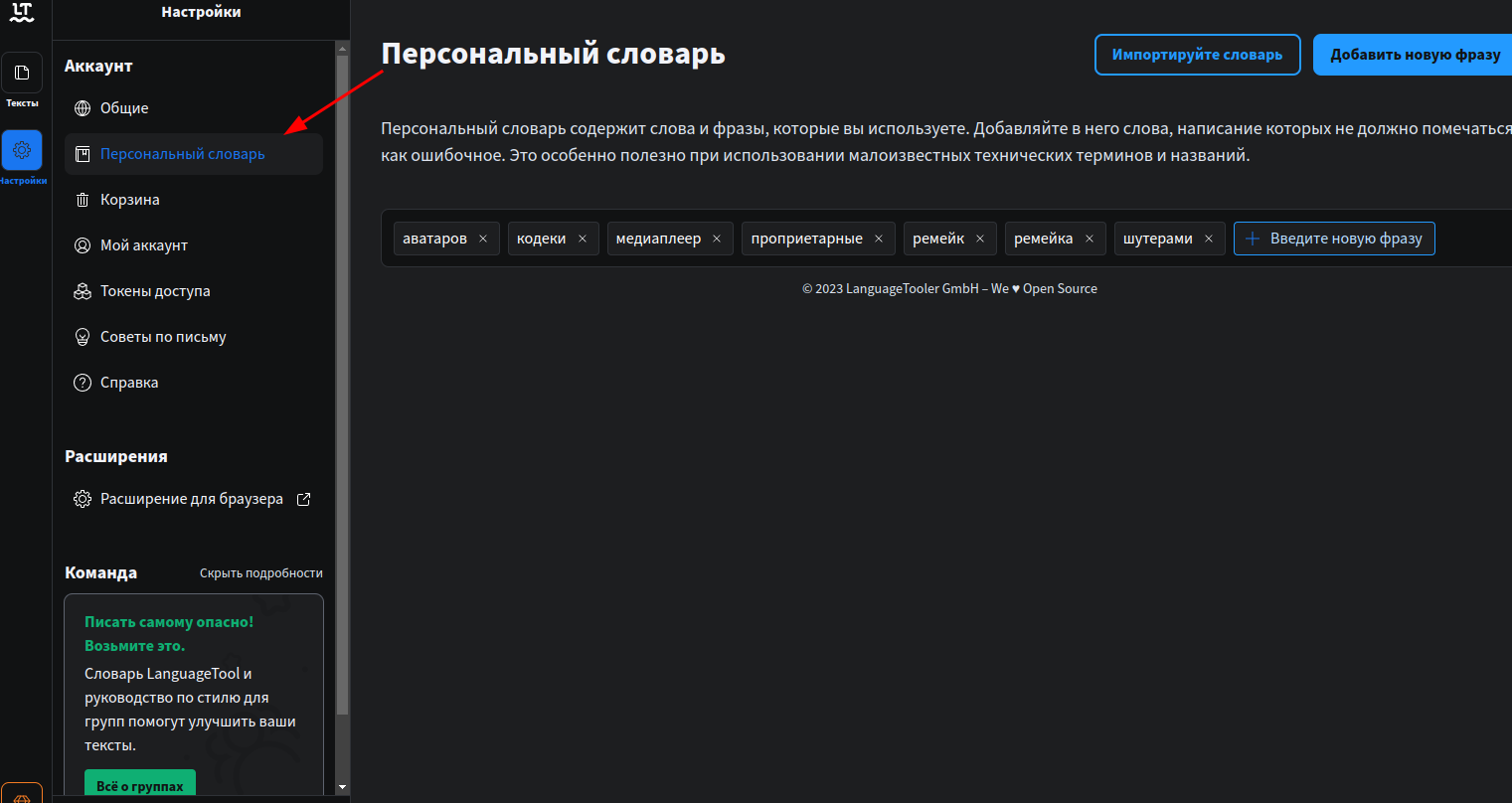1512x803 pixels.
Task: Open the Справка help item
Action: coord(194,383)
